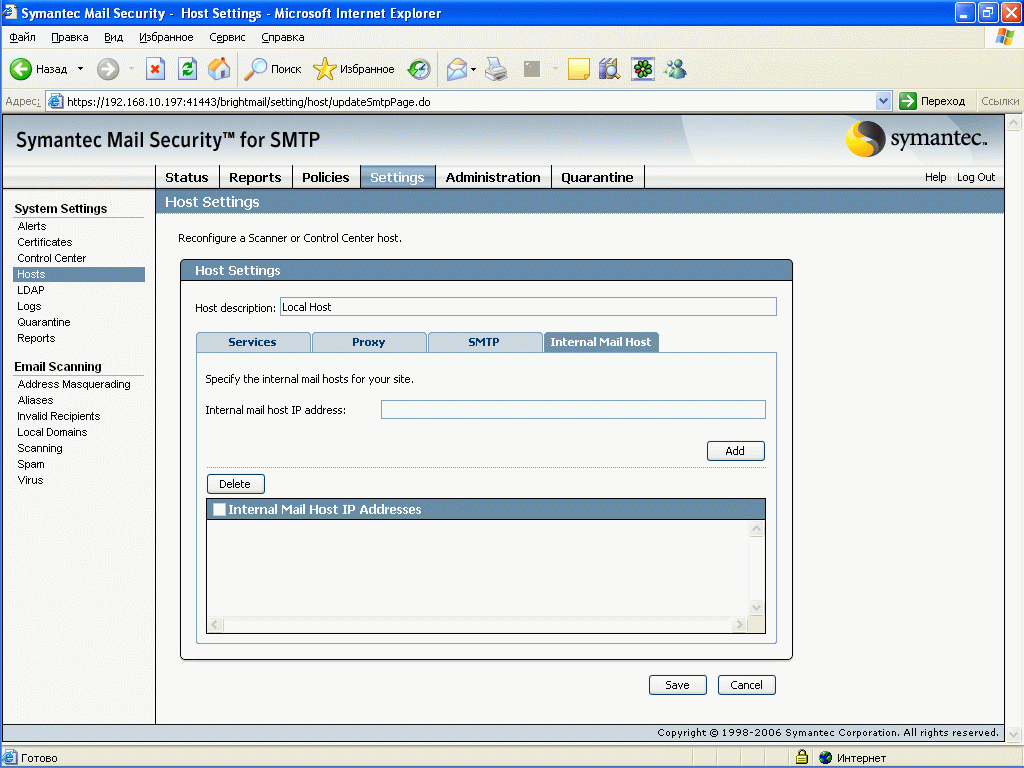Open the Help link
Viewport: 1024px width, 768px height.
(x=935, y=177)
